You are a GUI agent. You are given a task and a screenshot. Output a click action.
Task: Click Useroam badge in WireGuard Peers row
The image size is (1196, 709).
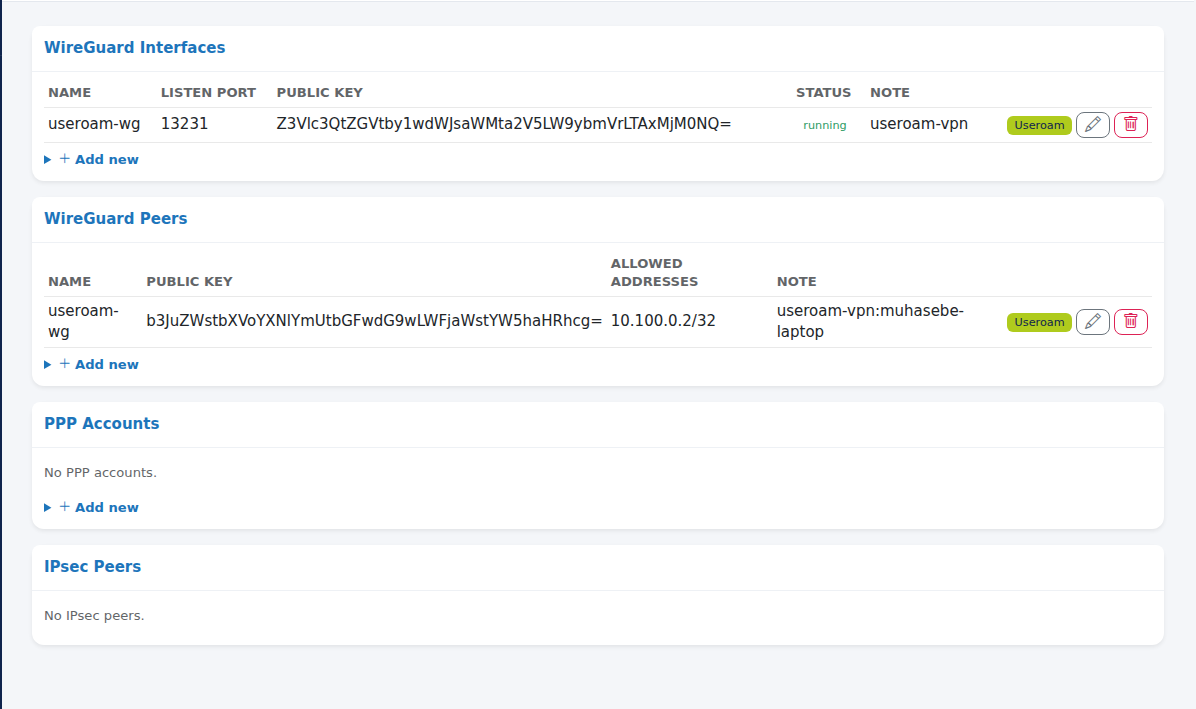point(1039,322)
